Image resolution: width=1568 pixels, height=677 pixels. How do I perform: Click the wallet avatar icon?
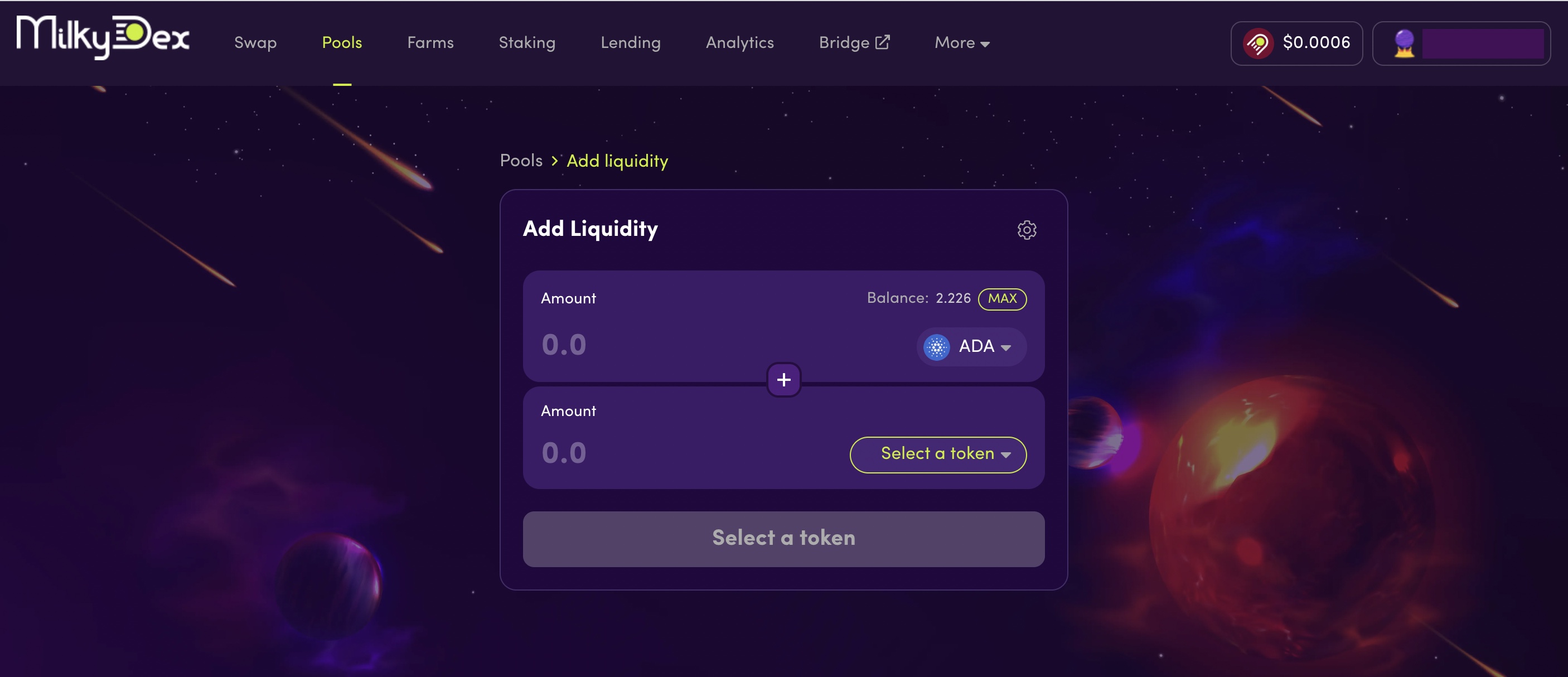point(1404,42)
